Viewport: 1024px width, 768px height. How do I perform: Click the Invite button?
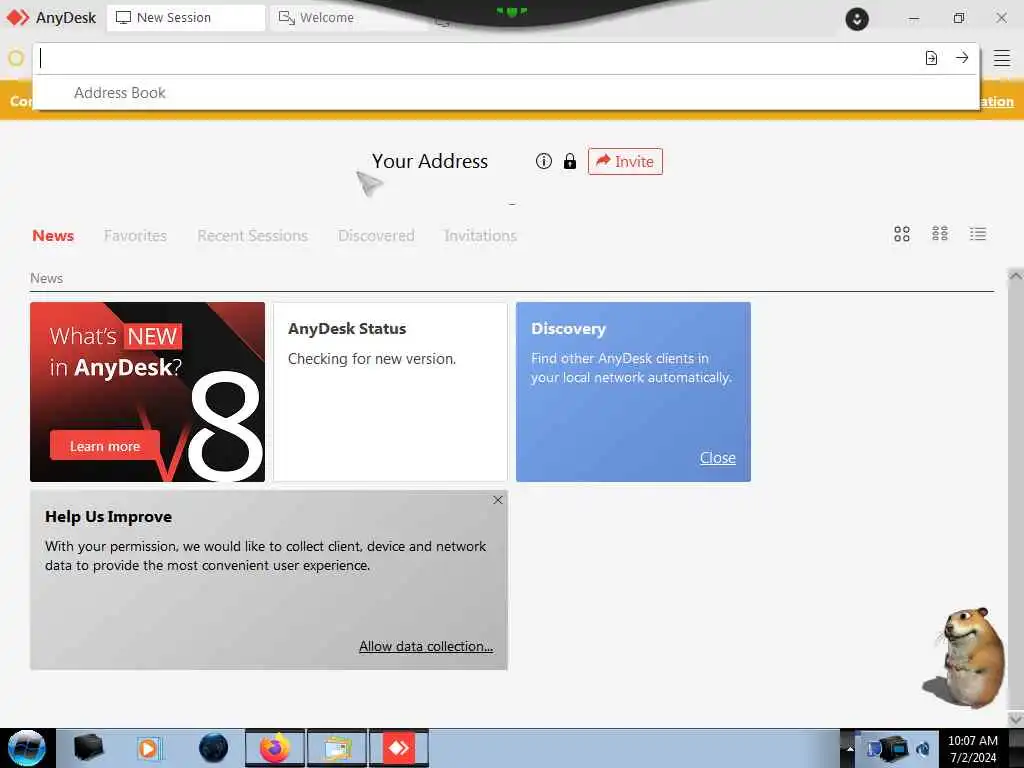point(625,161)
